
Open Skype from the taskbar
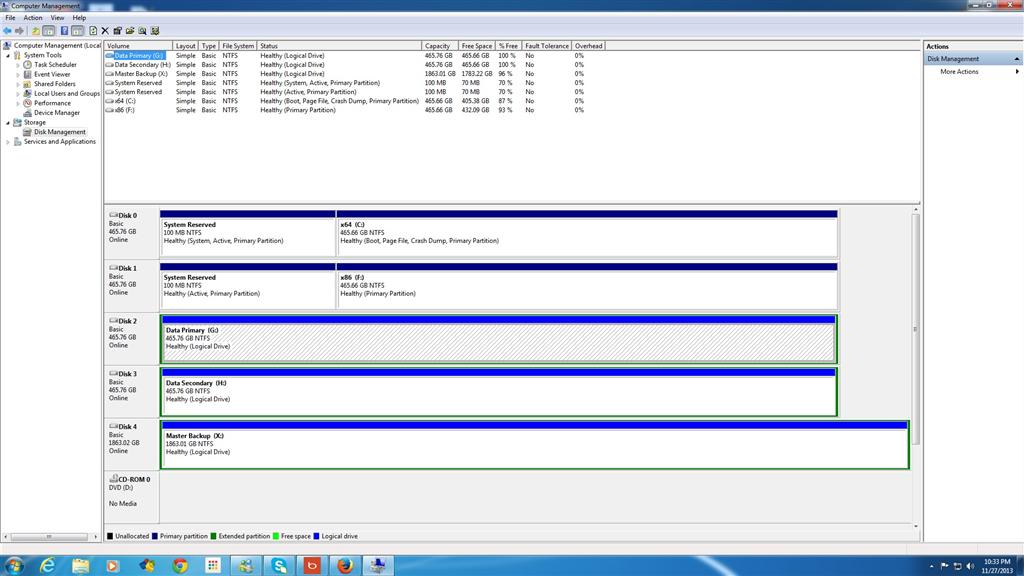tap(279, 566)
